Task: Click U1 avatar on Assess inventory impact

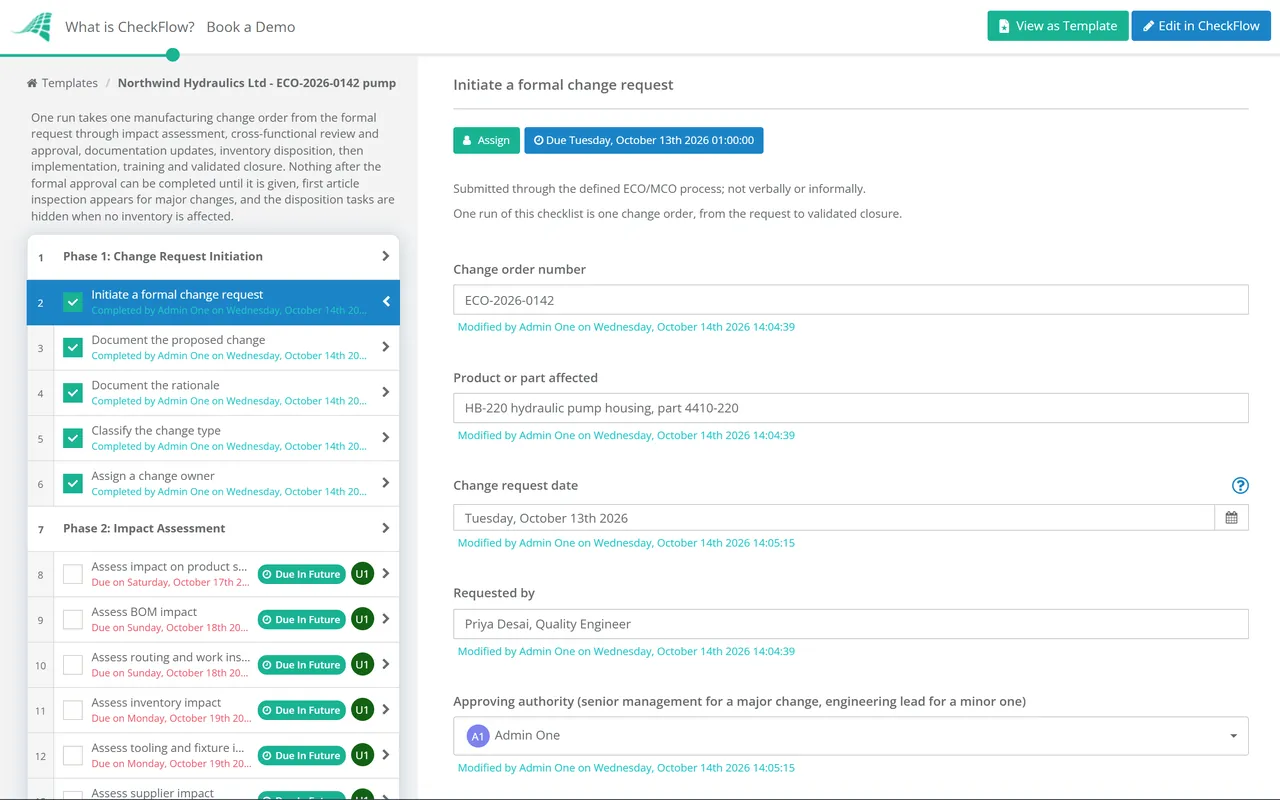Action: click(x=362, y=710)
